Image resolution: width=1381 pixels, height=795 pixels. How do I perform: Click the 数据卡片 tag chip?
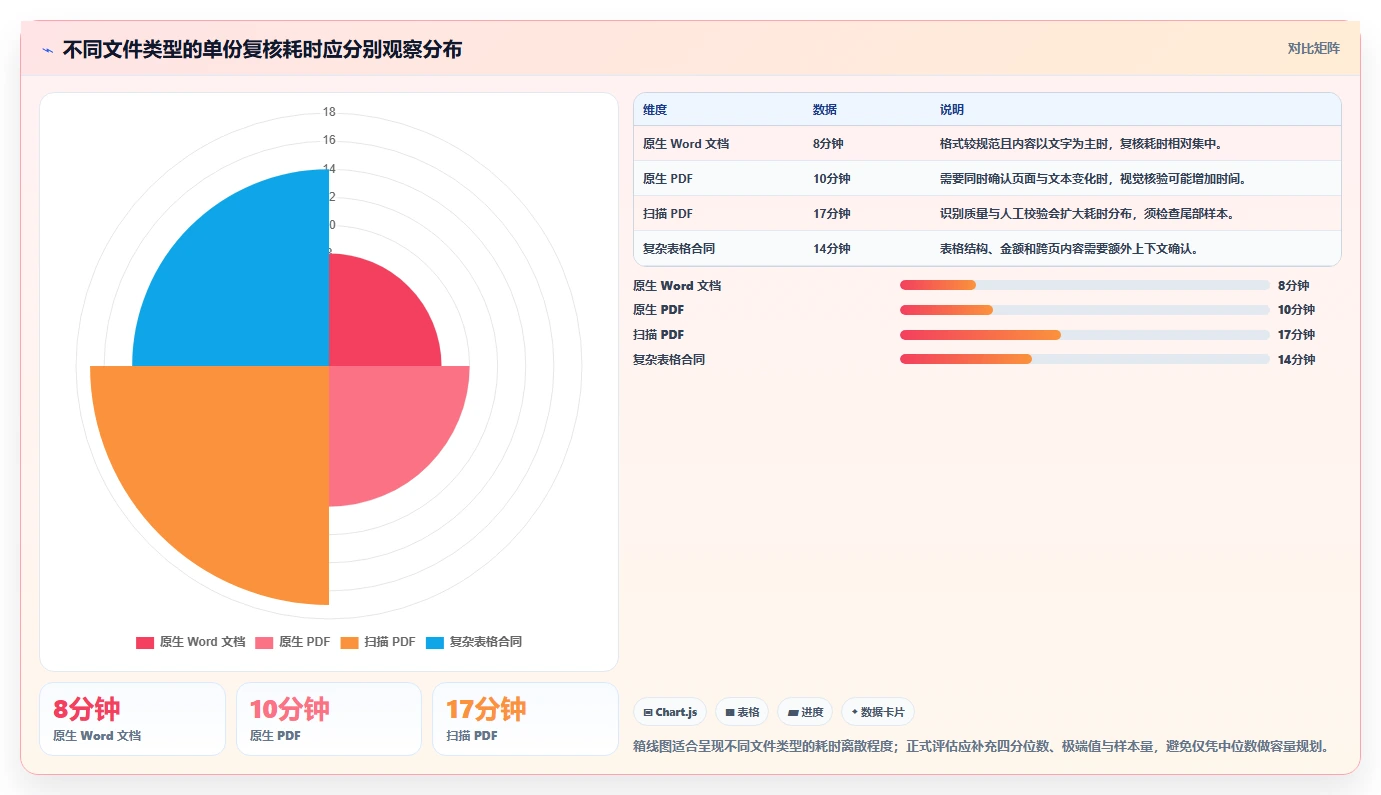point(878,712)
